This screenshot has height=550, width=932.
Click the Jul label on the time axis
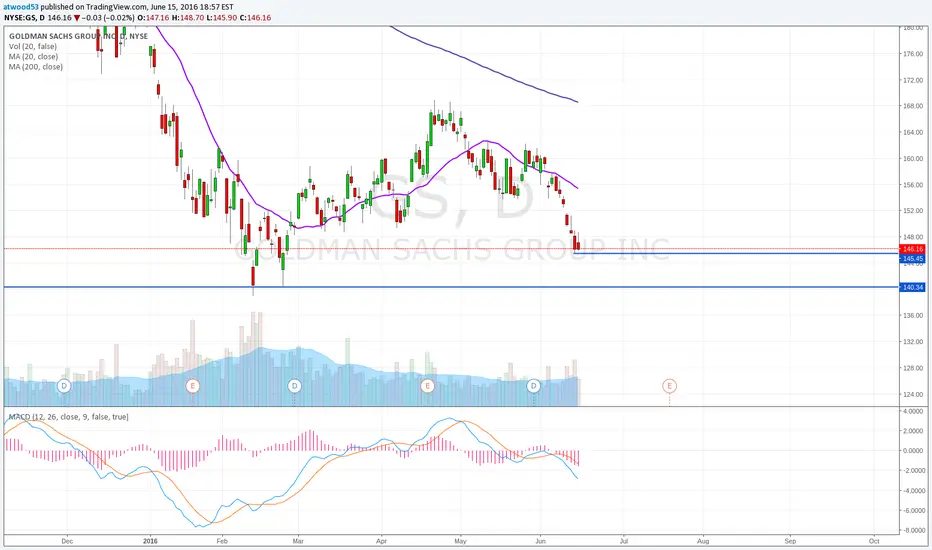624,541
